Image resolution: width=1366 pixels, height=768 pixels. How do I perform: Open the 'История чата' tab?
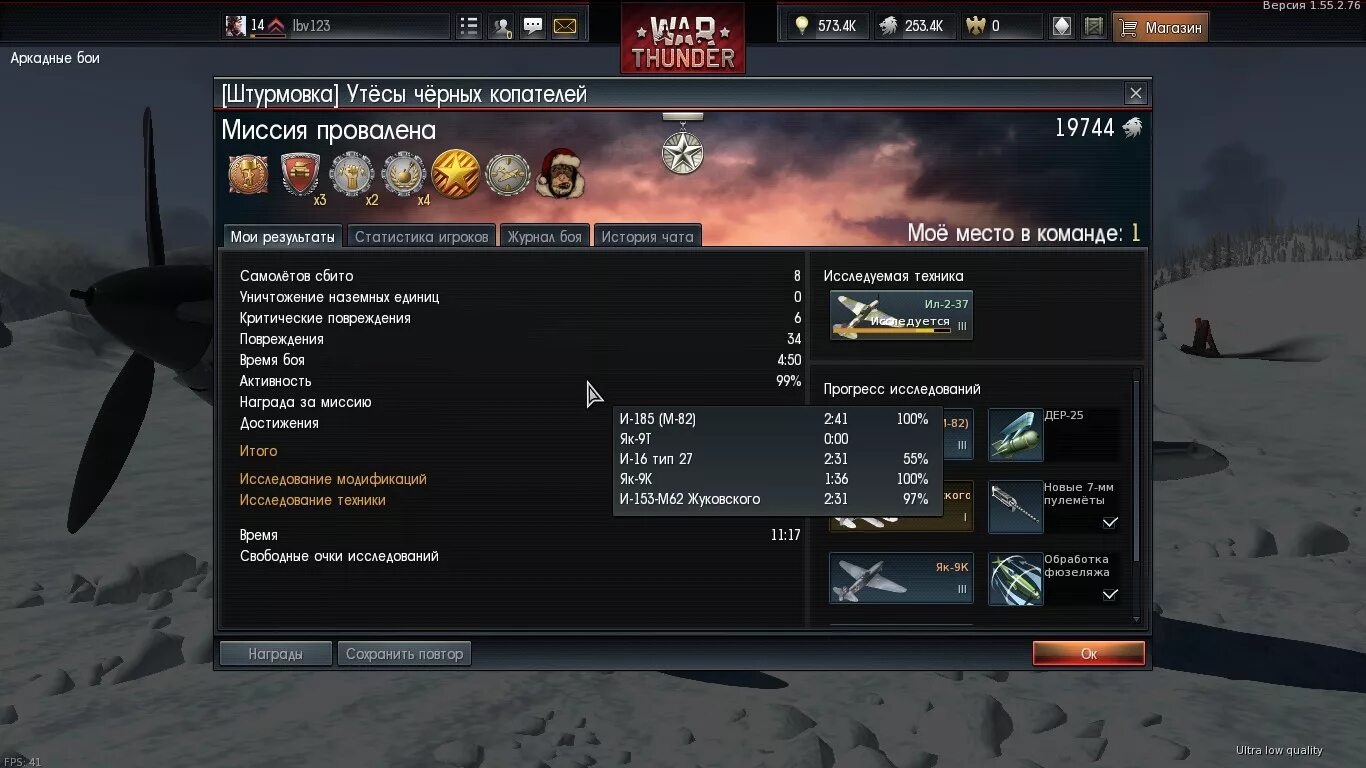(x=647, y=236)
